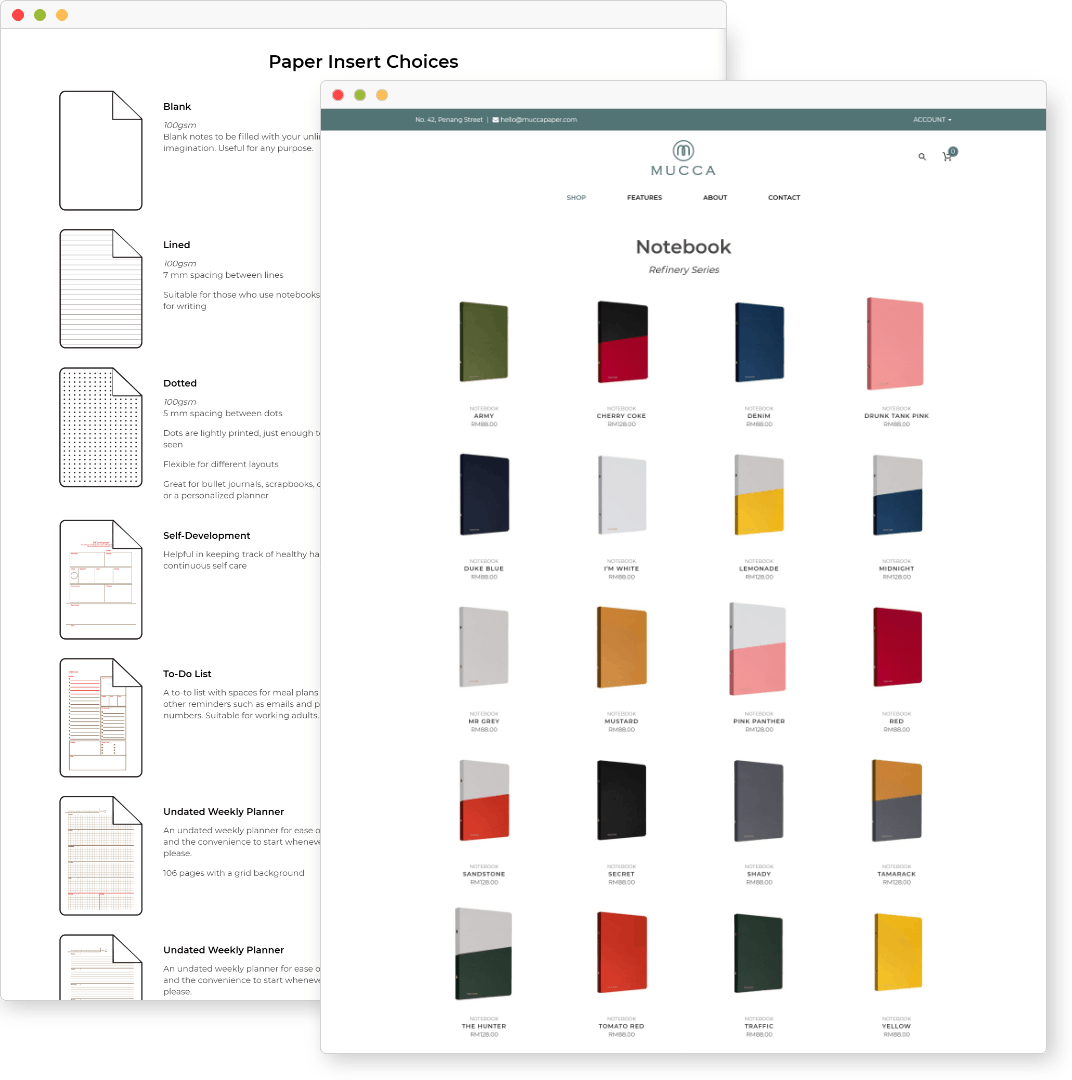Expand the ACCOUNT dropdown
Screen dimensions: 1072x1080
tap(932, 120)
